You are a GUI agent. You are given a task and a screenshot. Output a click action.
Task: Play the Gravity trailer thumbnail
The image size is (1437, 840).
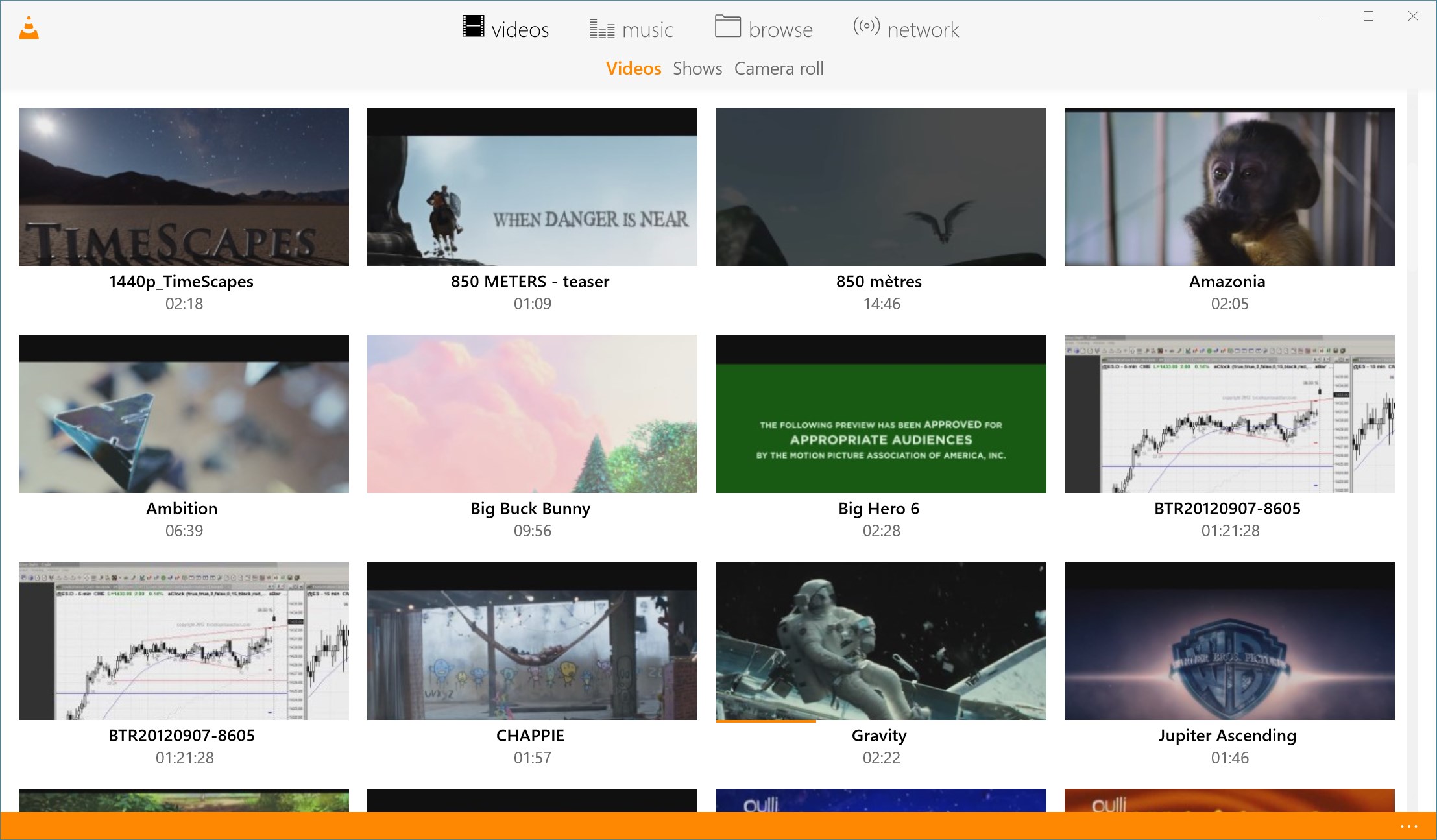click(x=878, y=639)
